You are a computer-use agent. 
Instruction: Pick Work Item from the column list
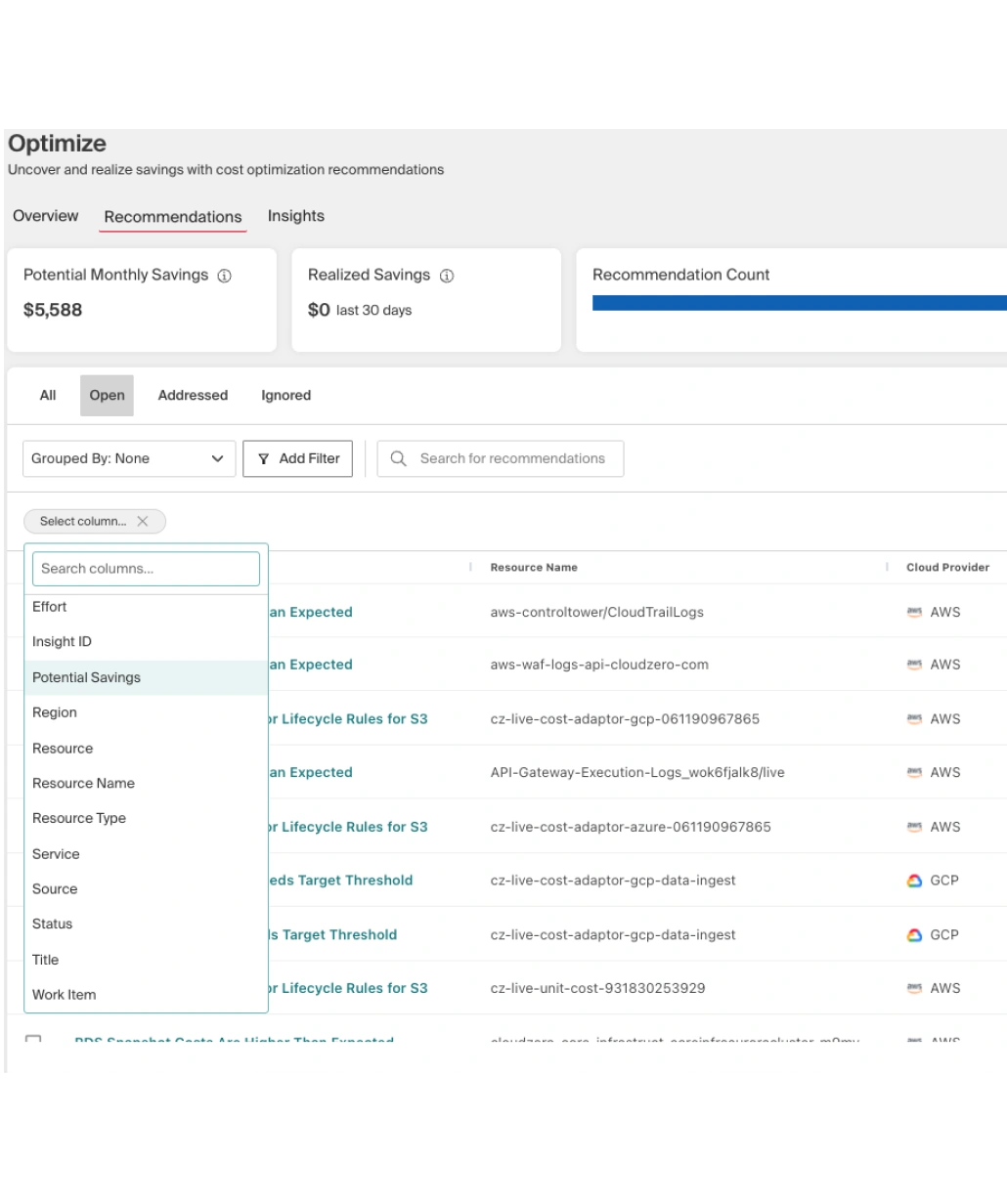point(65,995)
